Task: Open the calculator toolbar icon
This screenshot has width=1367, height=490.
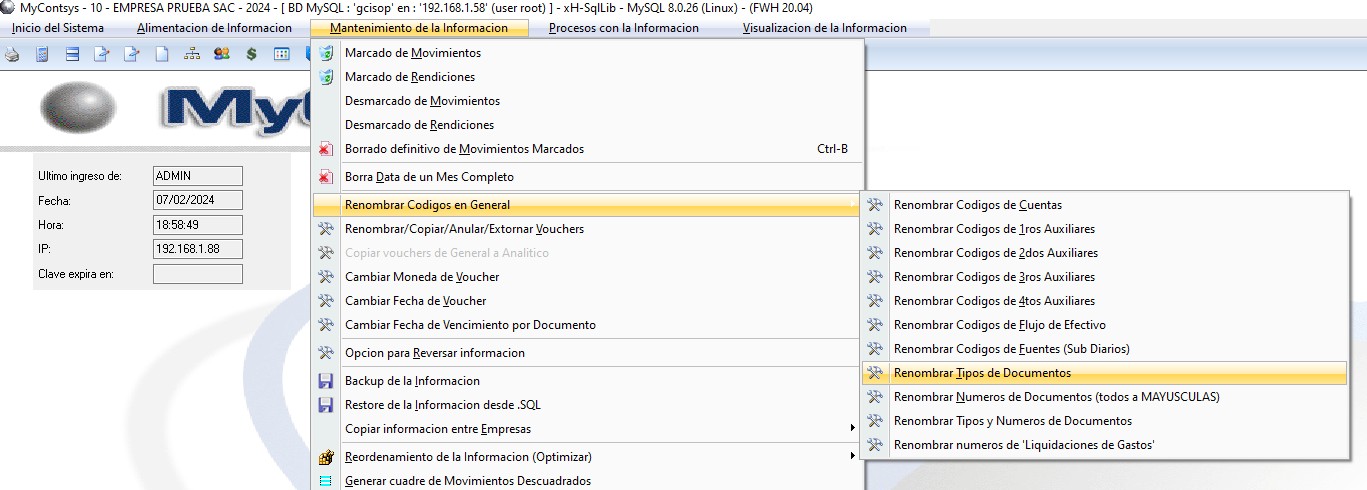Action: tap(43, 54)
